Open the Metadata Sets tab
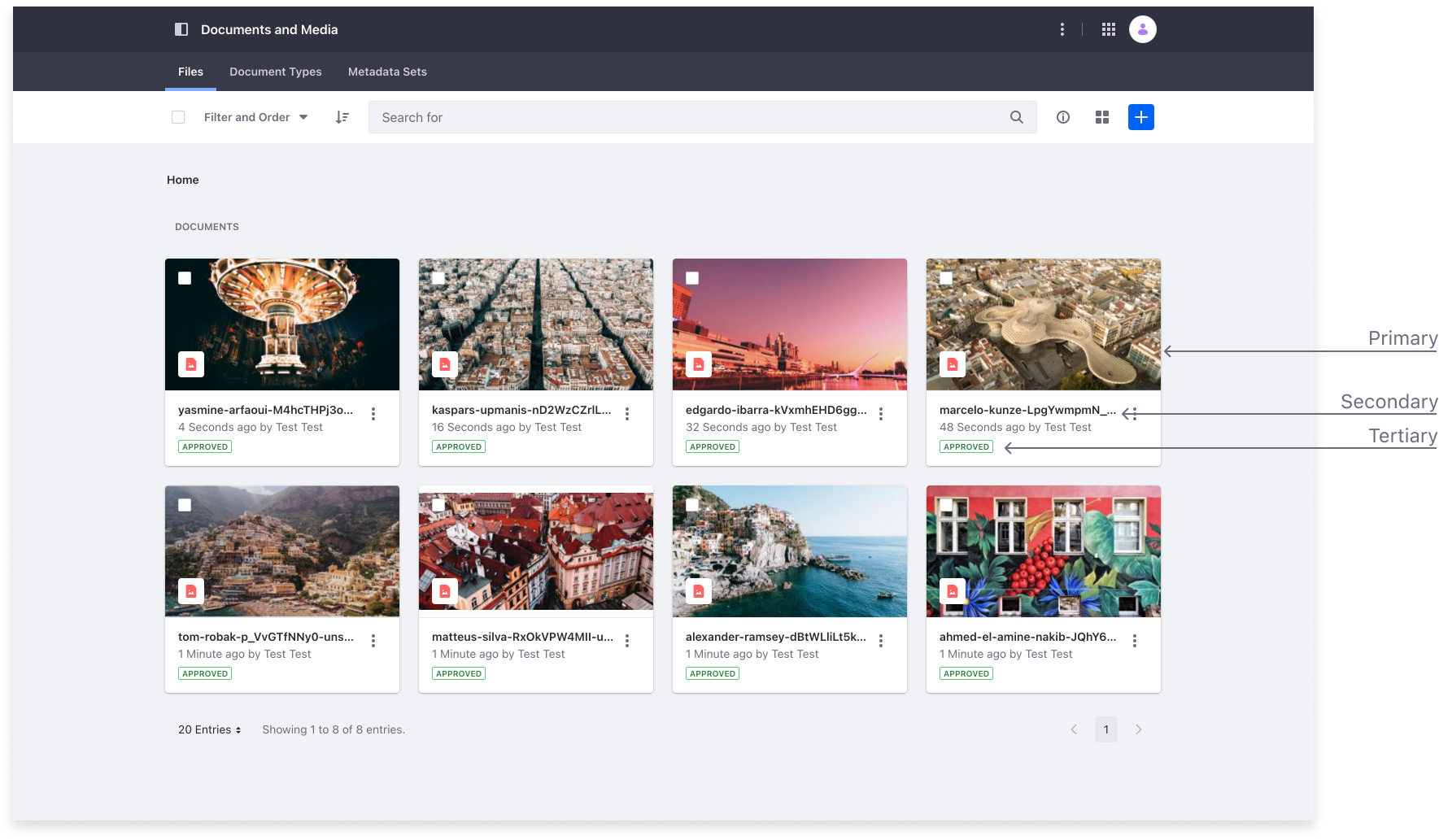Viewport: 1439px width, 840px height. (x=387, y=72)
